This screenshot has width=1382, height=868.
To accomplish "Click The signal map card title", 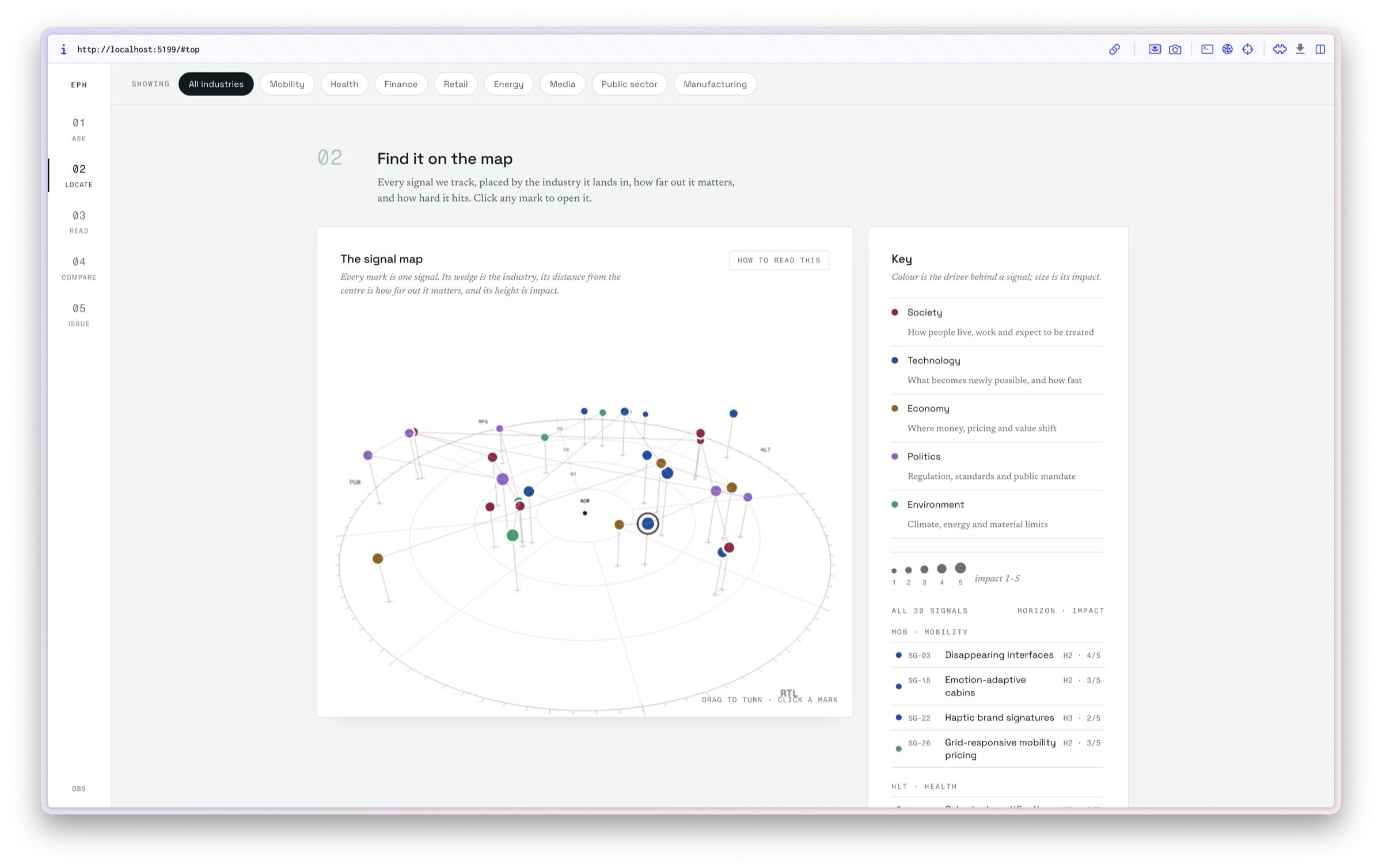I will (x=381, y=259).
